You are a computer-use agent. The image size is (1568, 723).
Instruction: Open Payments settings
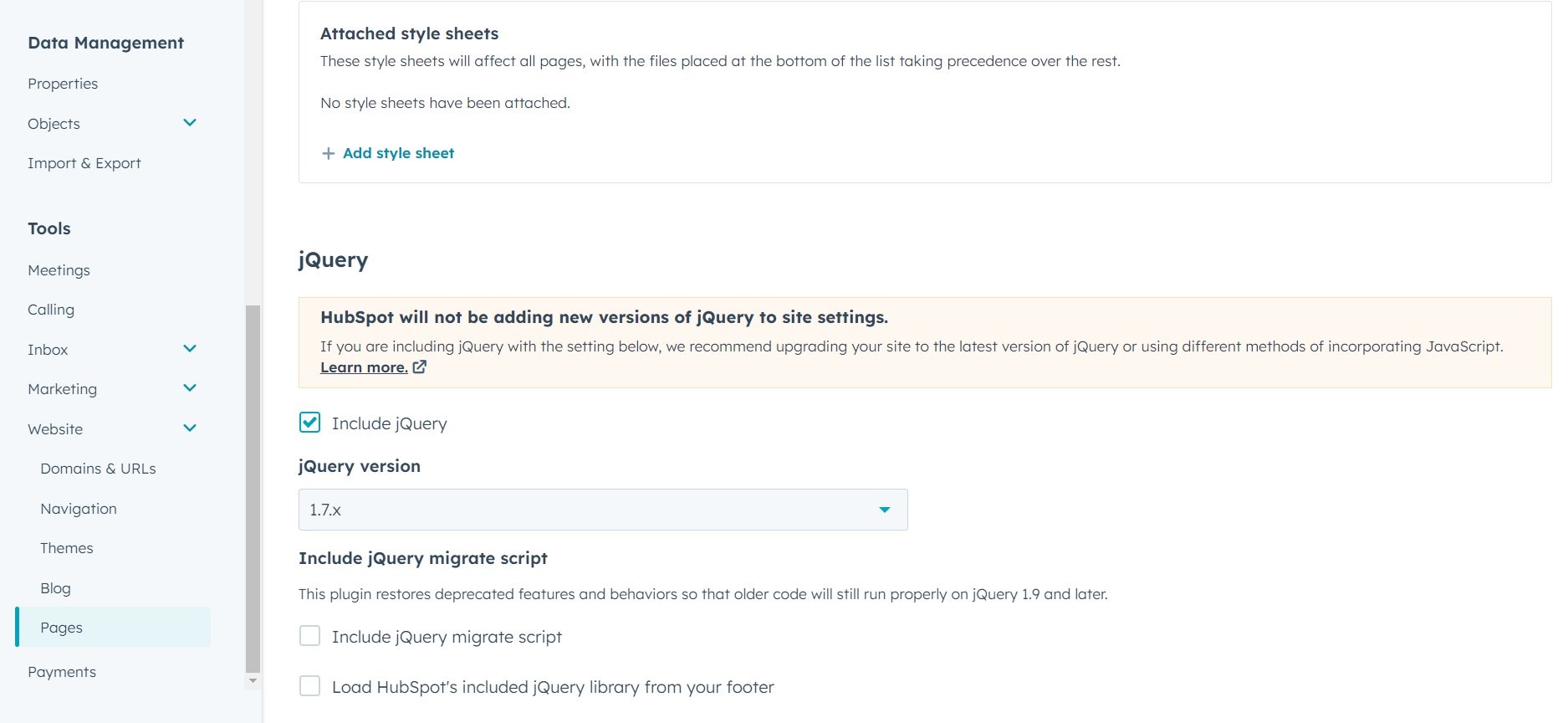click(62, 671)
